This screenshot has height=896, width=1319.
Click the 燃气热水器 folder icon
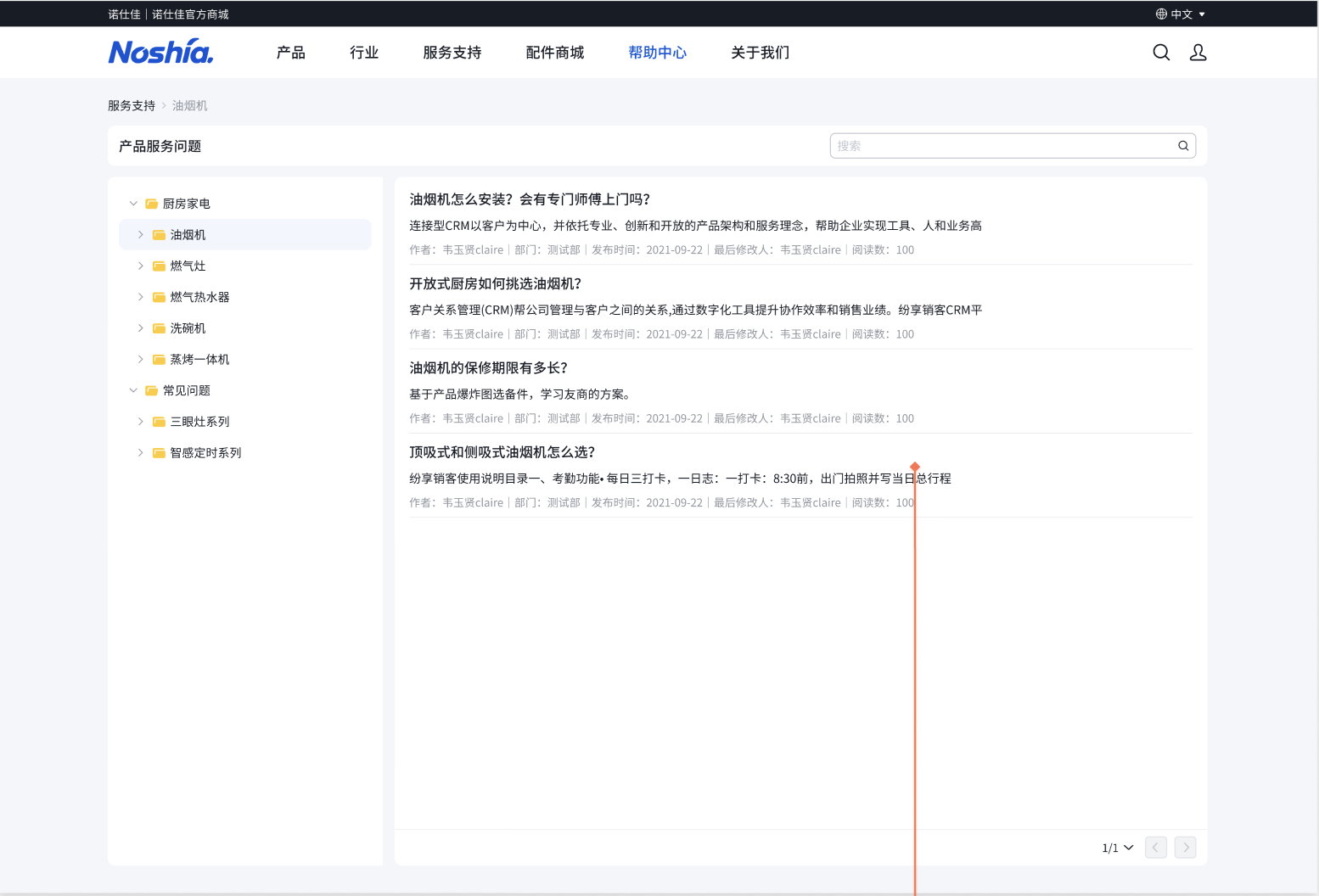pyautogui.click(x=159, y=297)
